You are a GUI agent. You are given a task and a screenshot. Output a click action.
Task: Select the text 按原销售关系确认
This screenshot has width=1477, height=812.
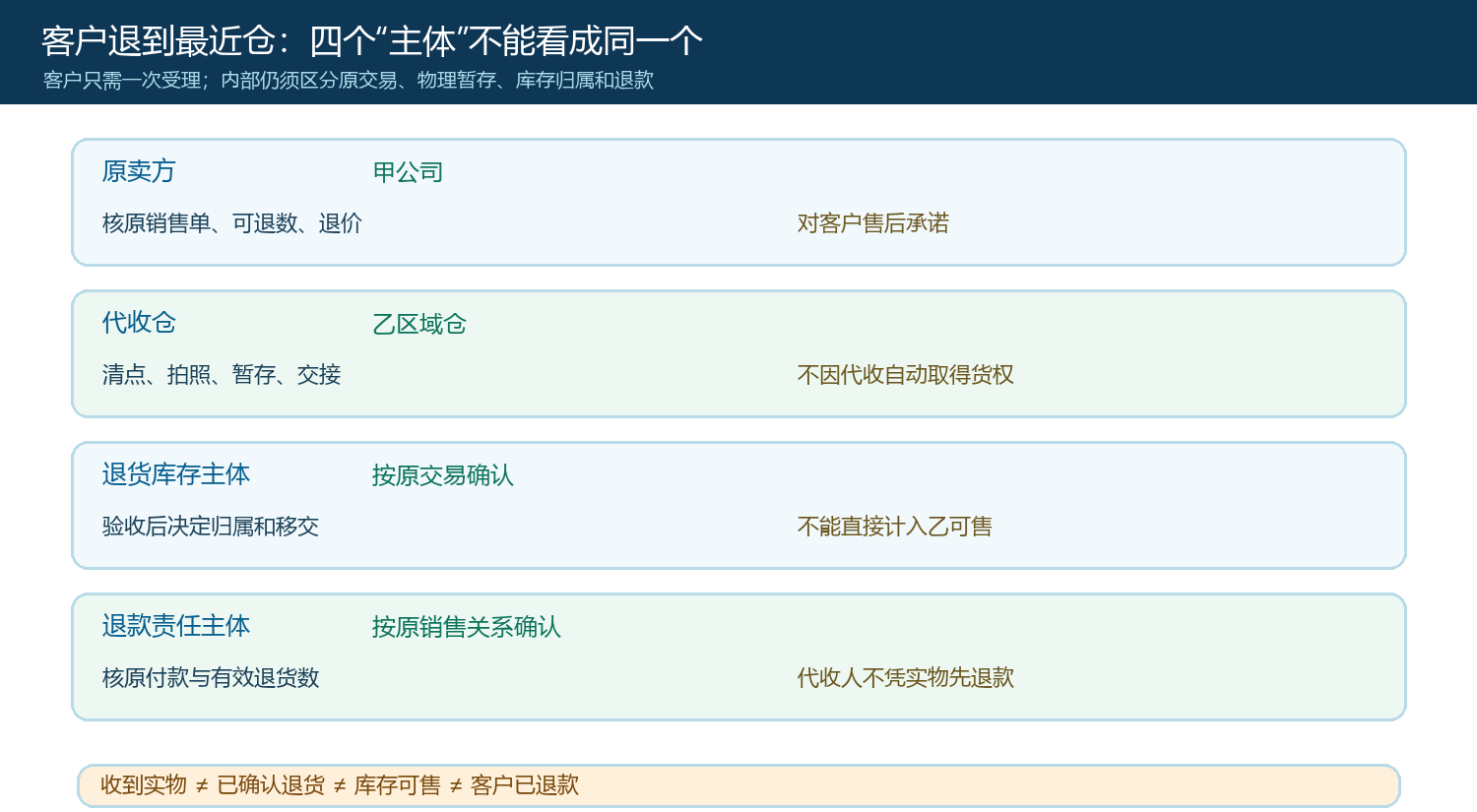[467, 628]
